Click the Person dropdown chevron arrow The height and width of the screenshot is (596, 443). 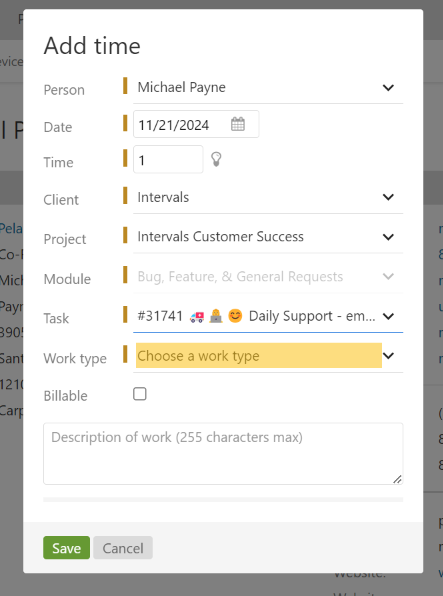(388, 88)
